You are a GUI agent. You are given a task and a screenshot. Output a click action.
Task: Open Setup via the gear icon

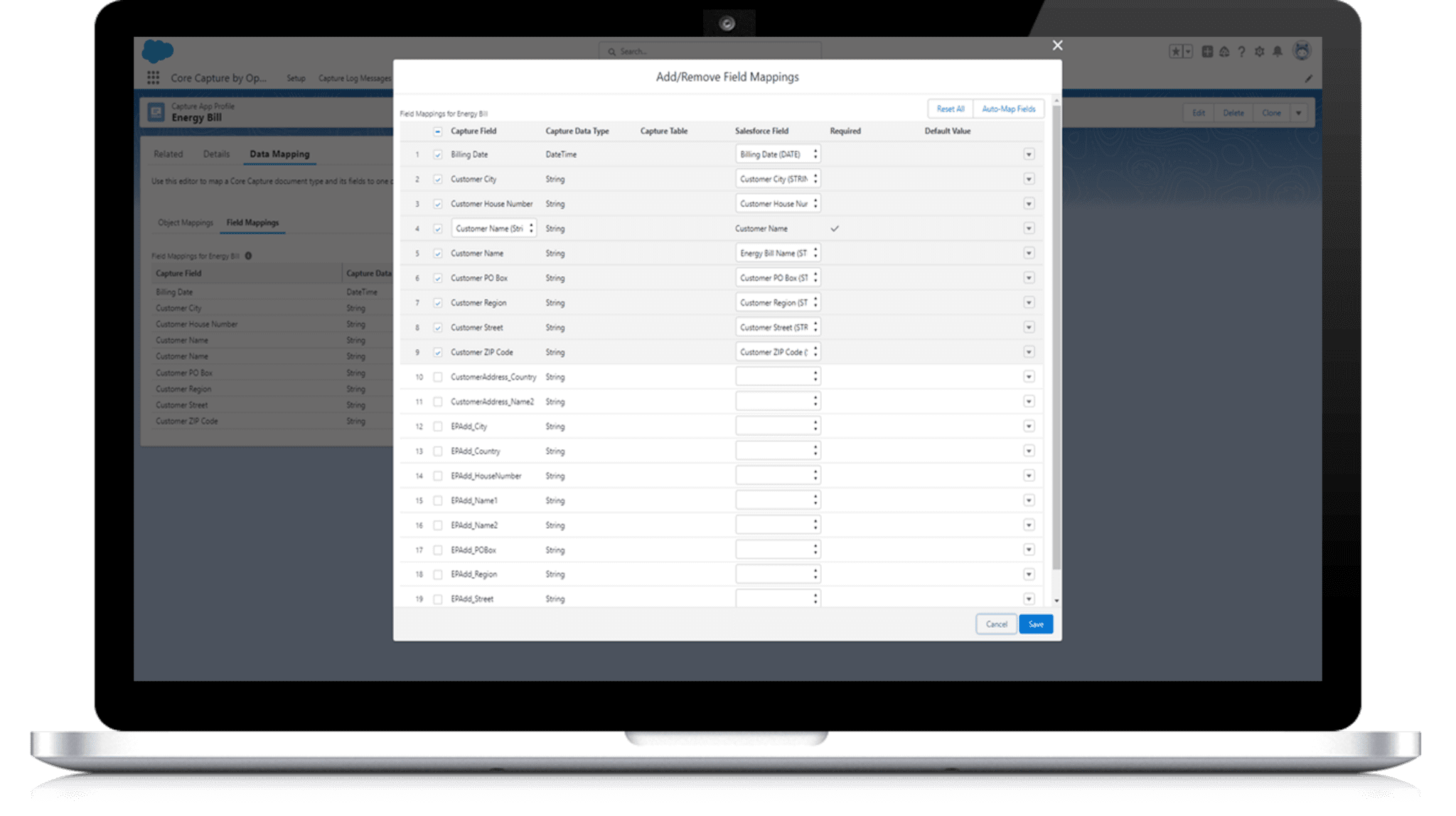pos(1260,51)
